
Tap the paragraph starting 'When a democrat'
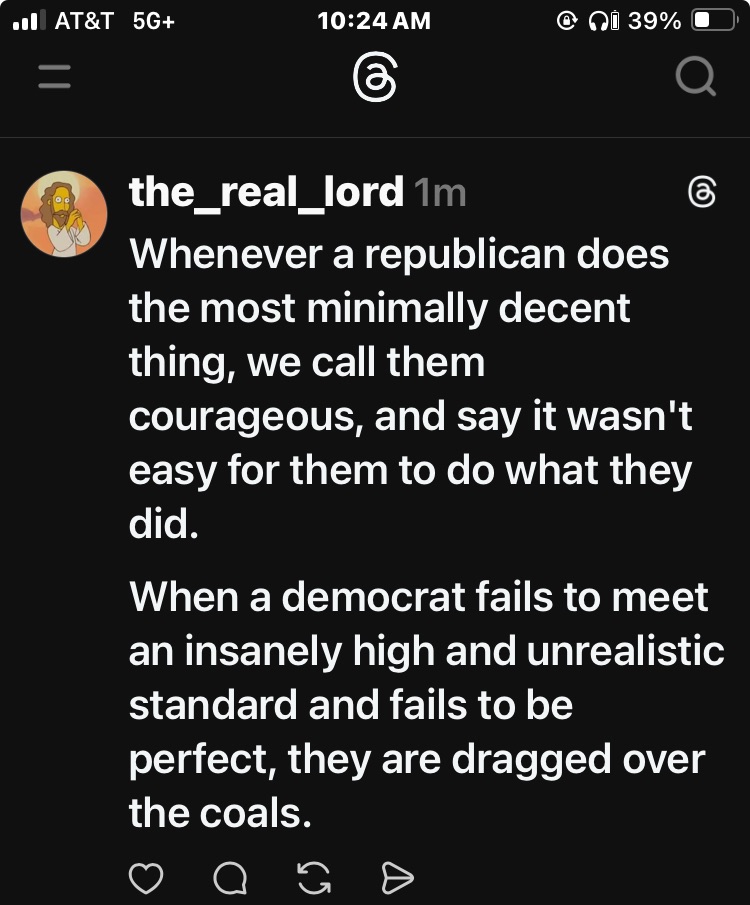(x=425, y=705)
